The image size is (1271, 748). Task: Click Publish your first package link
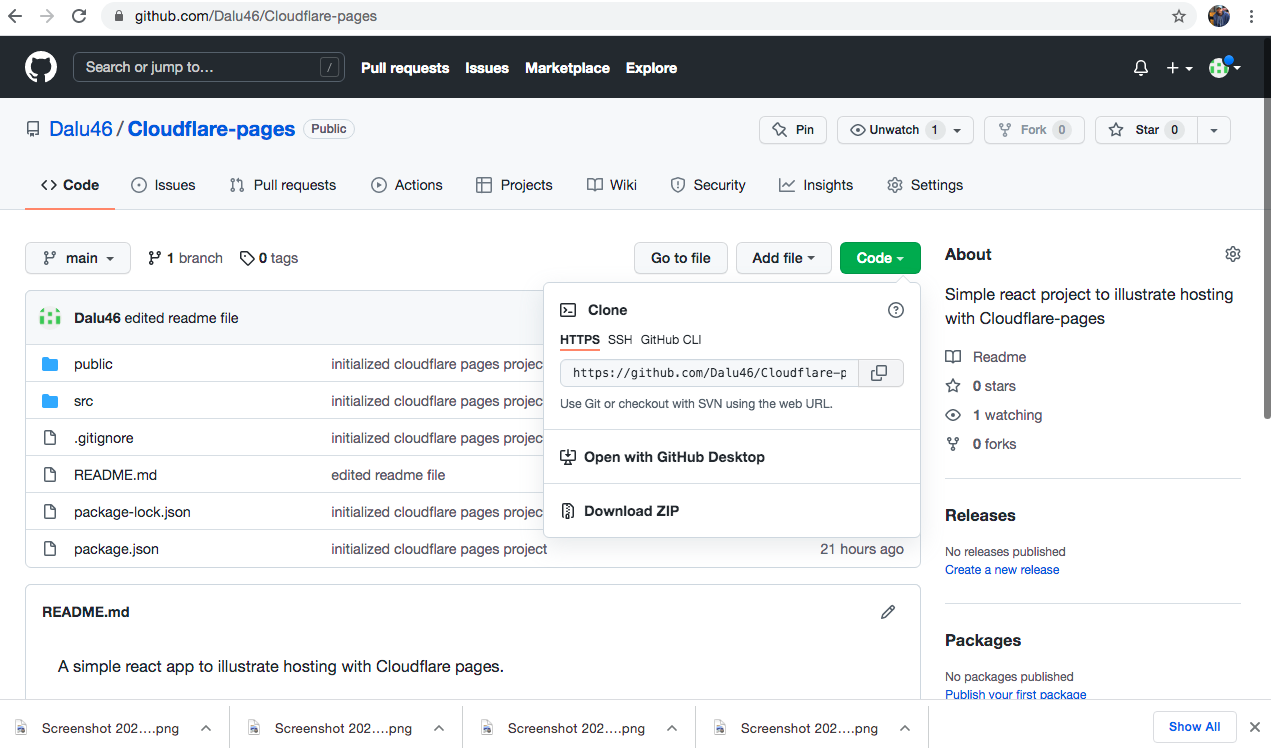pyautogui.click(x=1016, y=695)
